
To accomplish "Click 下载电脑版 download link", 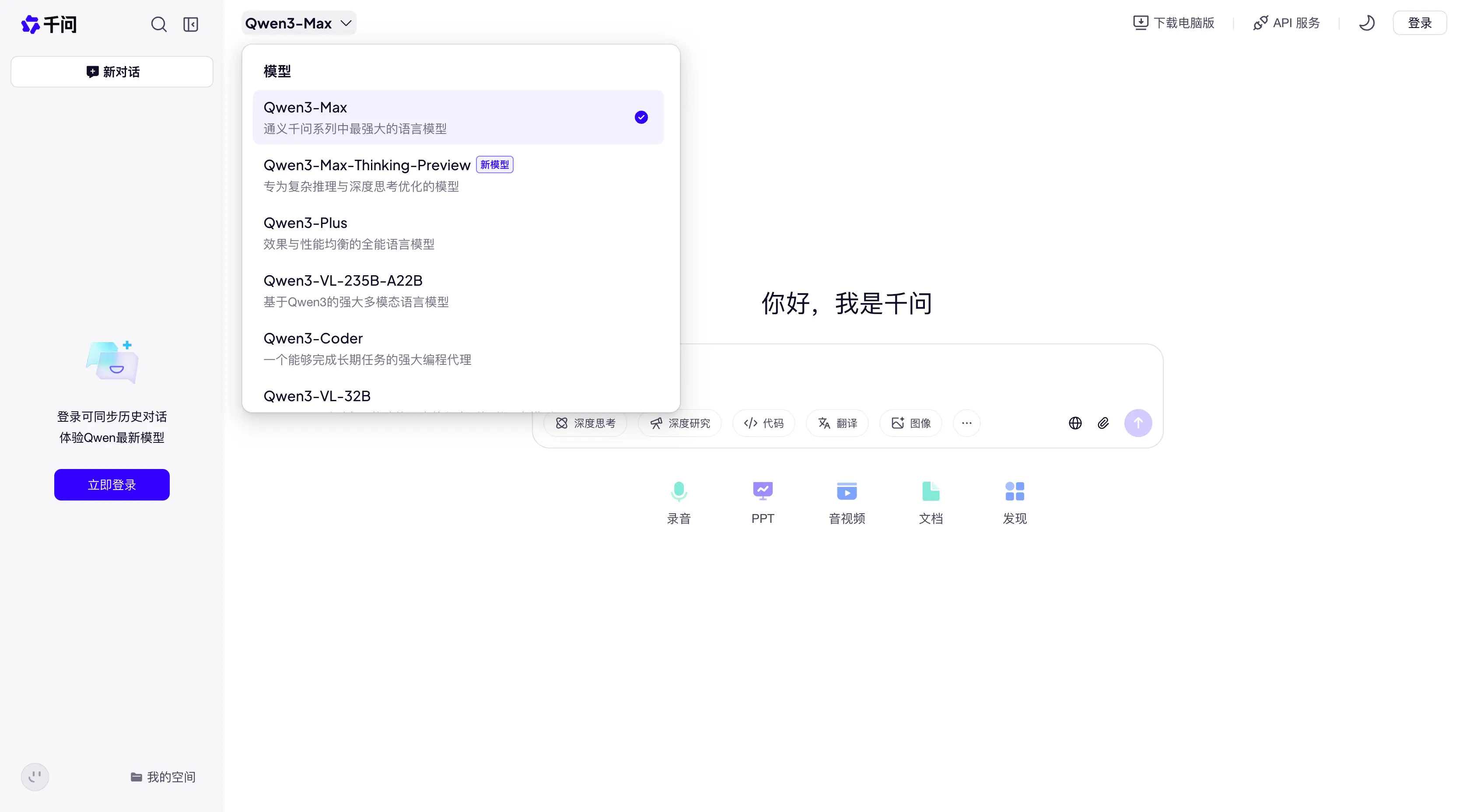I will [1173, 22].
